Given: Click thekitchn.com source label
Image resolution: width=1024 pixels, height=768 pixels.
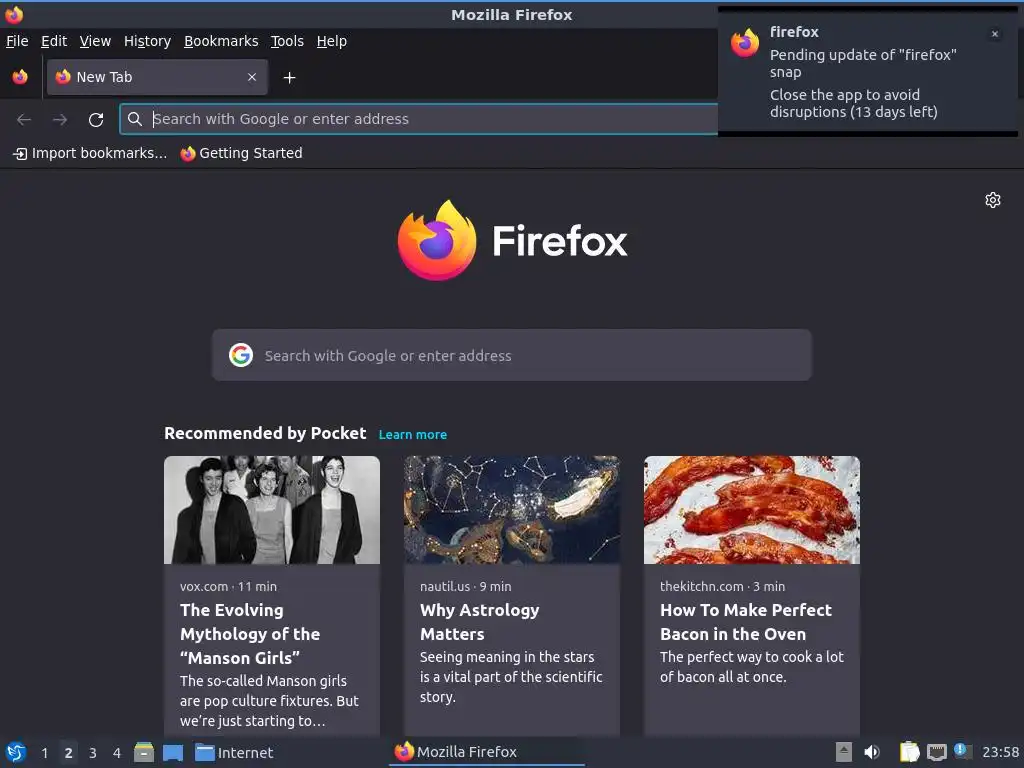Looking at the screenshot, I should tap(701, 586).
